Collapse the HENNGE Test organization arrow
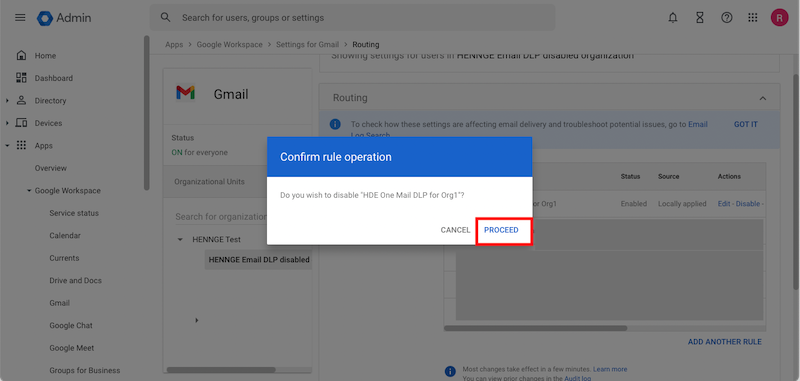Viewport: 800px width, 381px height. [180, 239]
